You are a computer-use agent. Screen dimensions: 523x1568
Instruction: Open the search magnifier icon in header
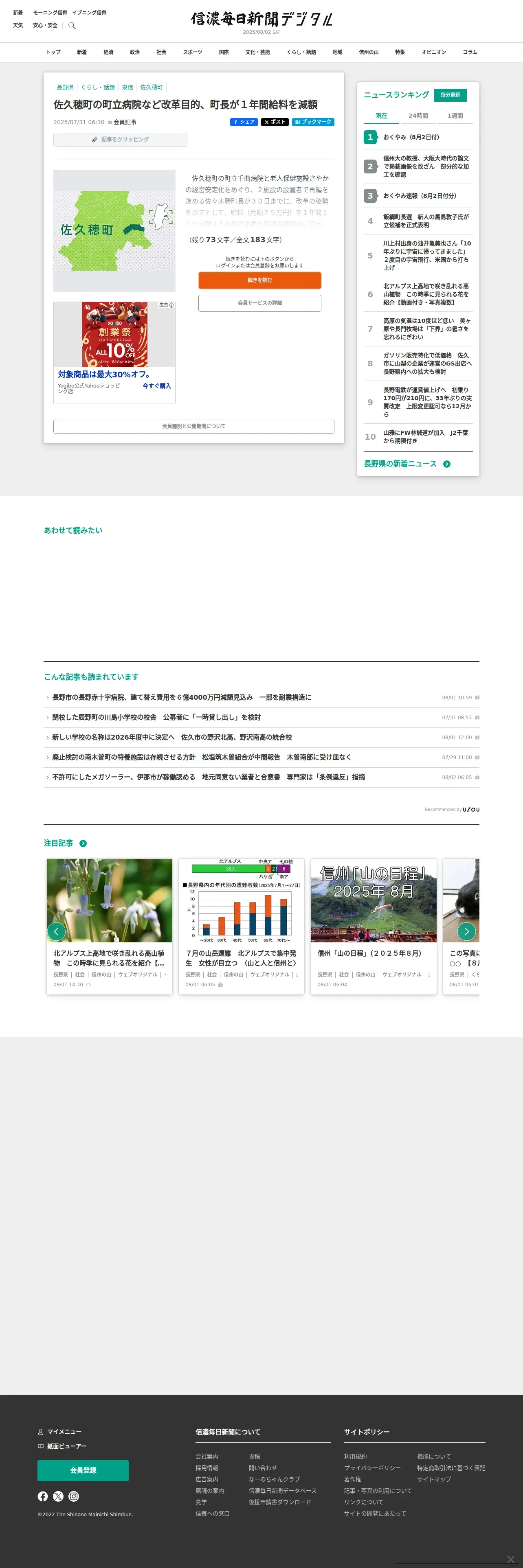(x=72, y=26)
